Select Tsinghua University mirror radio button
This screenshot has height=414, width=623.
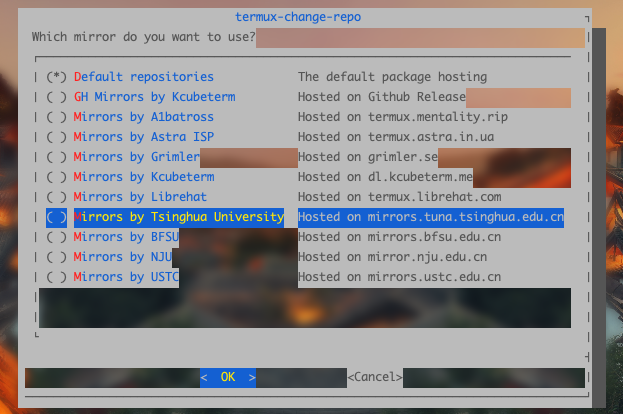57,217
